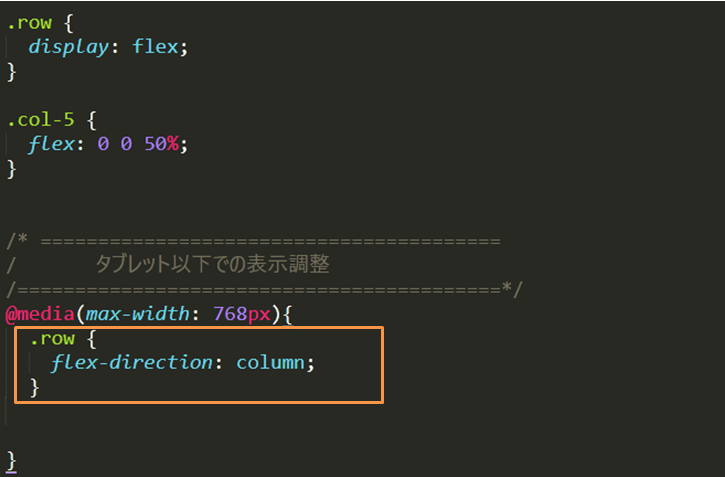Click the 50% value
Image resolution: width=725 pixels, height=477 pixels.
click(x=161, y=144)
